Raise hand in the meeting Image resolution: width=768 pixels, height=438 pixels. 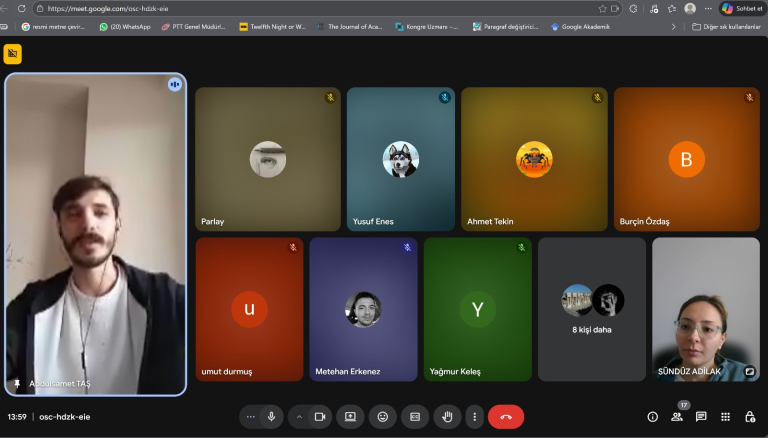tap(447, 416)
